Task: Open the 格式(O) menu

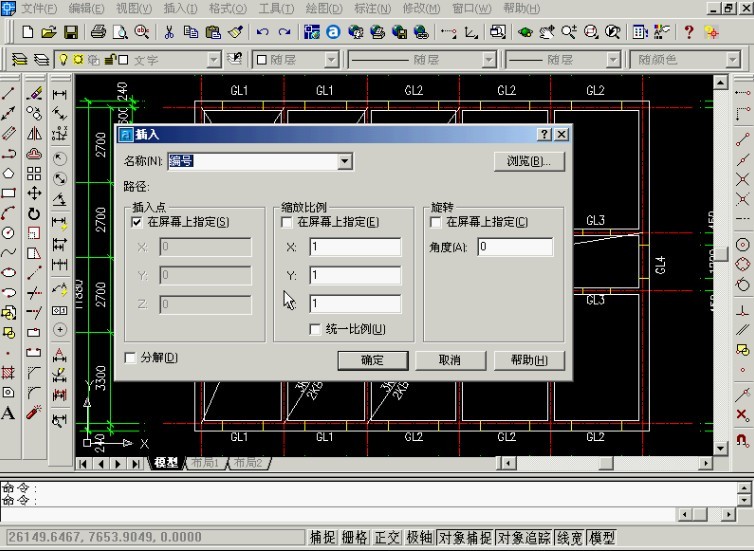Action: (227, 8)
